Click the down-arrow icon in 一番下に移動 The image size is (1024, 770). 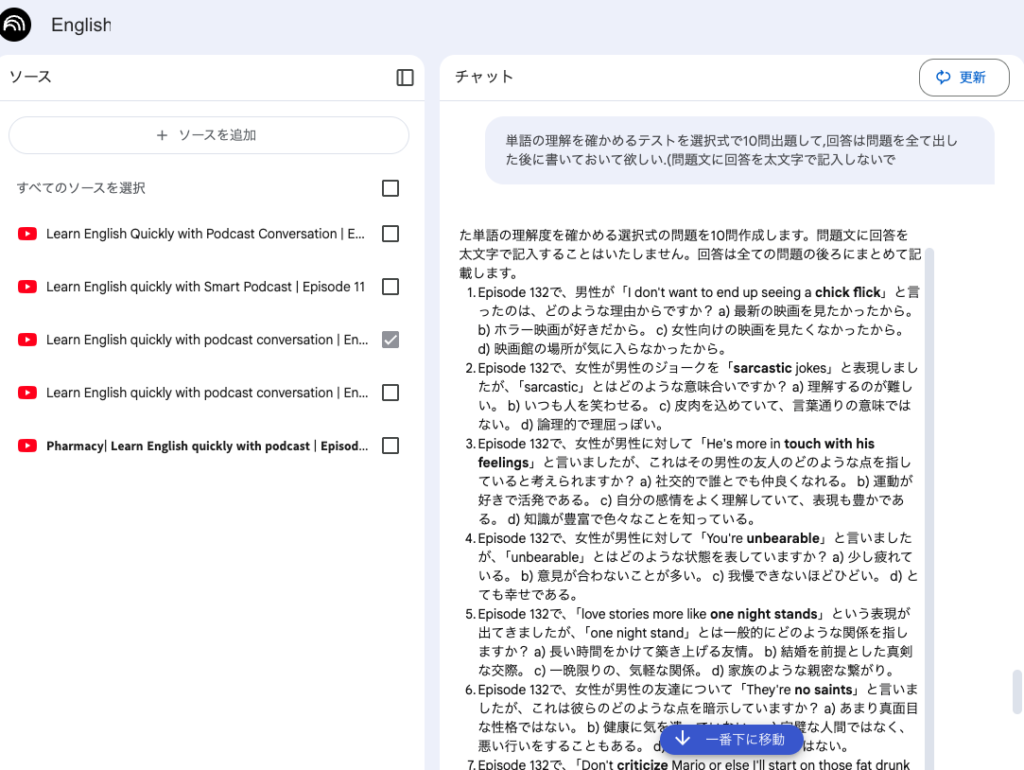click(682, 739)
